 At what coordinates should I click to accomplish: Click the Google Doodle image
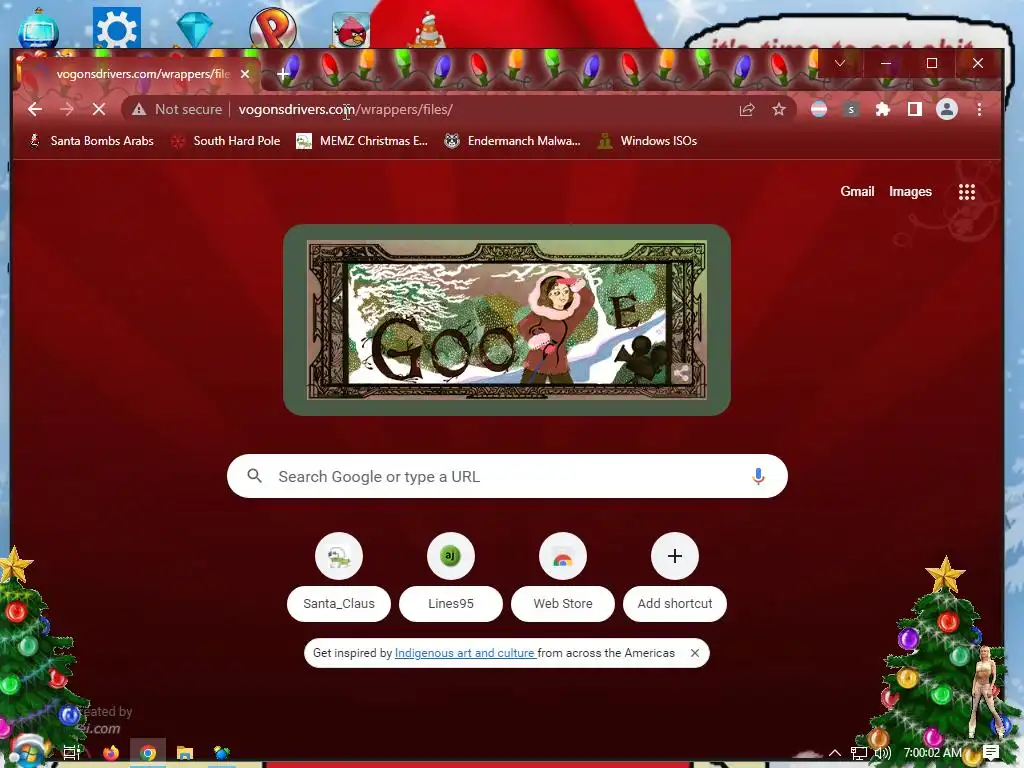(507, 320)
